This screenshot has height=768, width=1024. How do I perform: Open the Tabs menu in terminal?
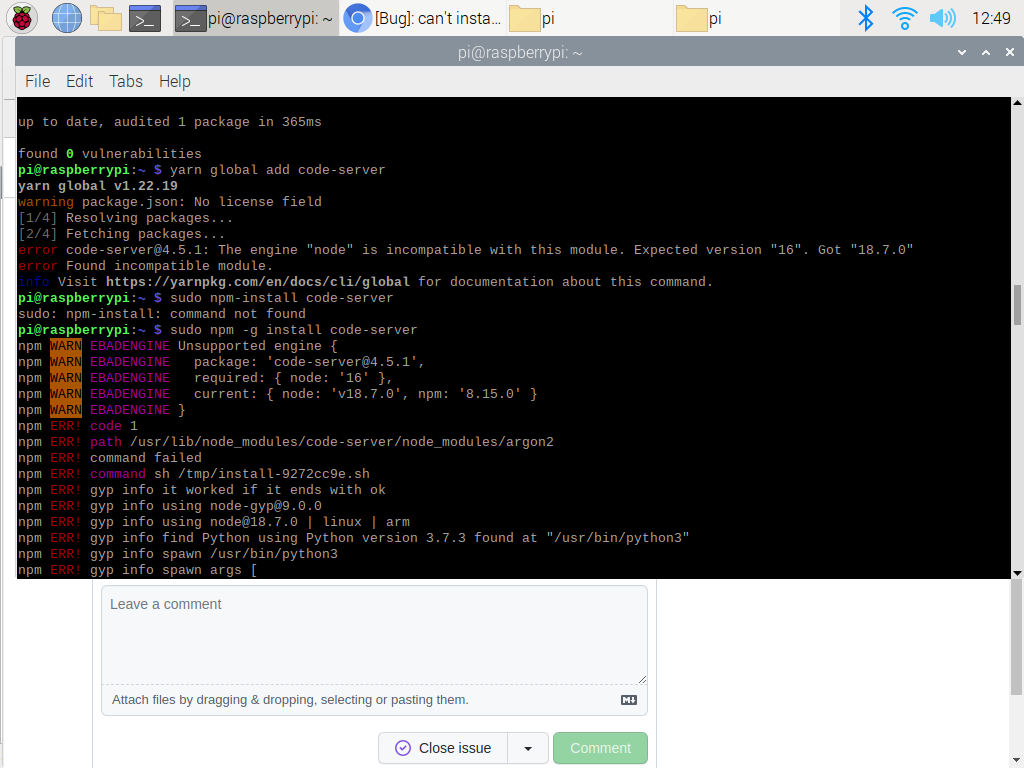point(125,81)
